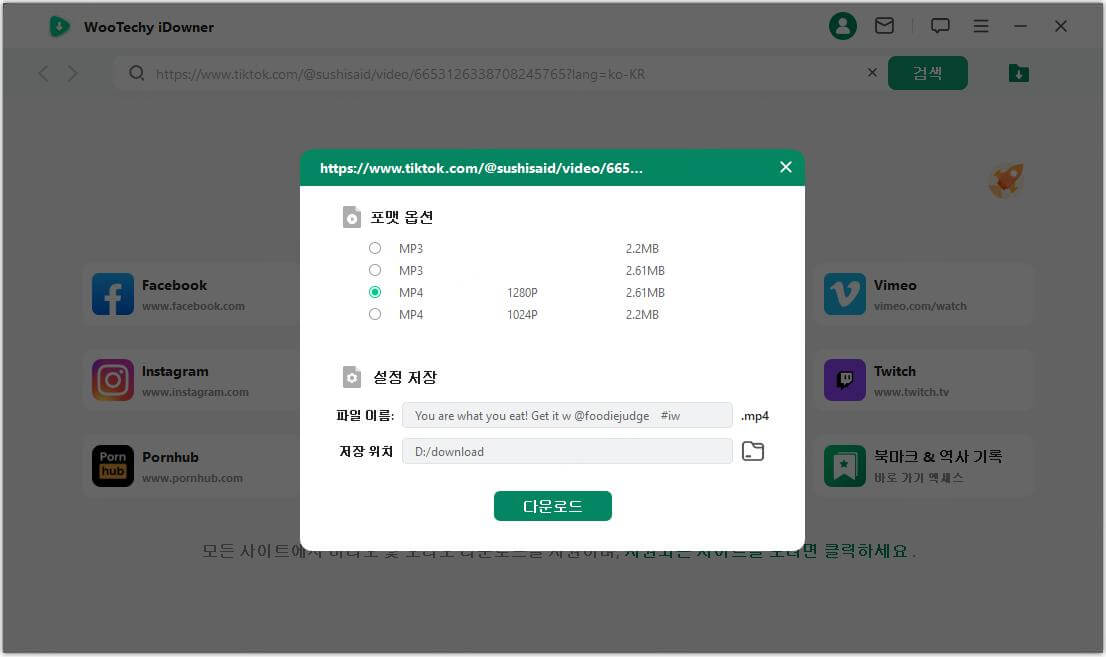The image size is (1106, 657).
Task: Clear the URL with the X icon
Action: click(872, 73)
